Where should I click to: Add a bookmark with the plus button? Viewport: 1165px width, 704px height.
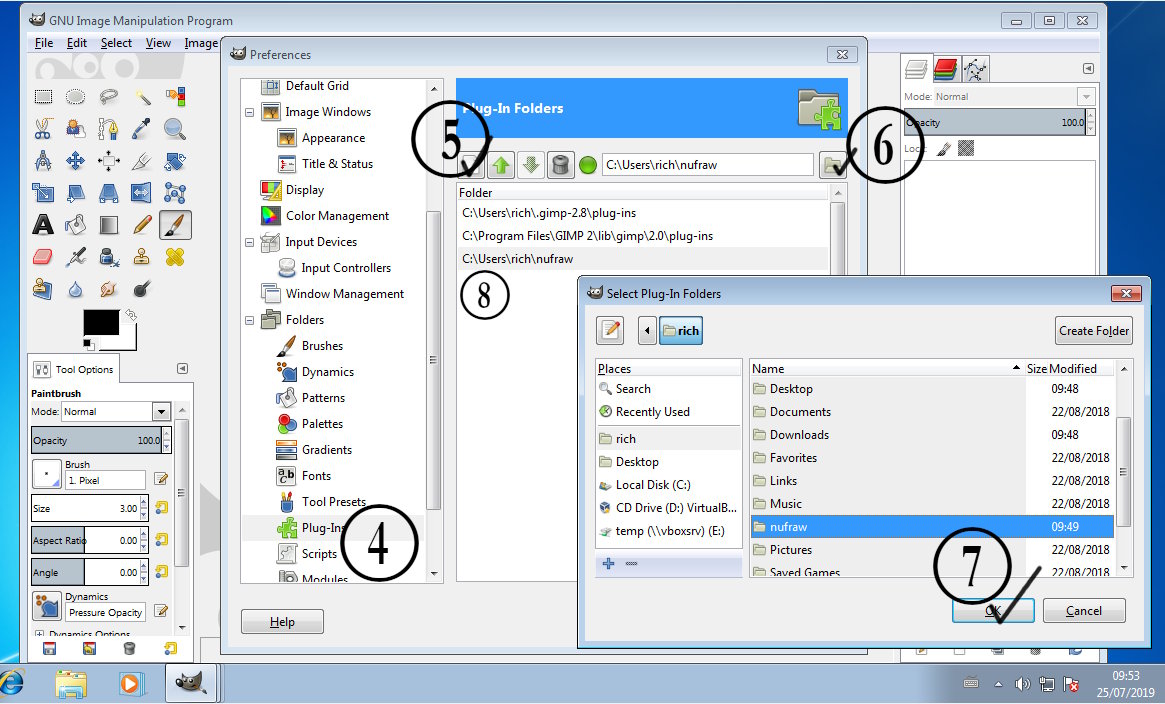pyautogui.click(x=609, y=564)
